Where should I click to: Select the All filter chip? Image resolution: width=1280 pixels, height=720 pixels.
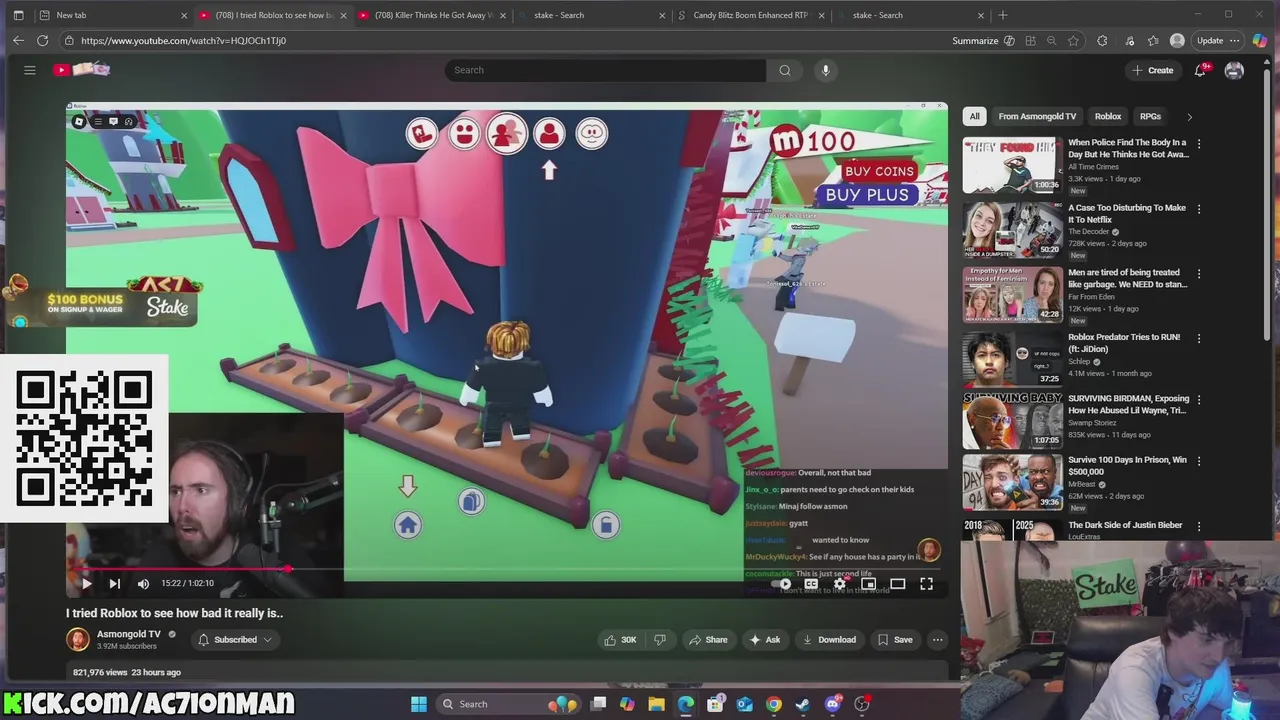974,116
